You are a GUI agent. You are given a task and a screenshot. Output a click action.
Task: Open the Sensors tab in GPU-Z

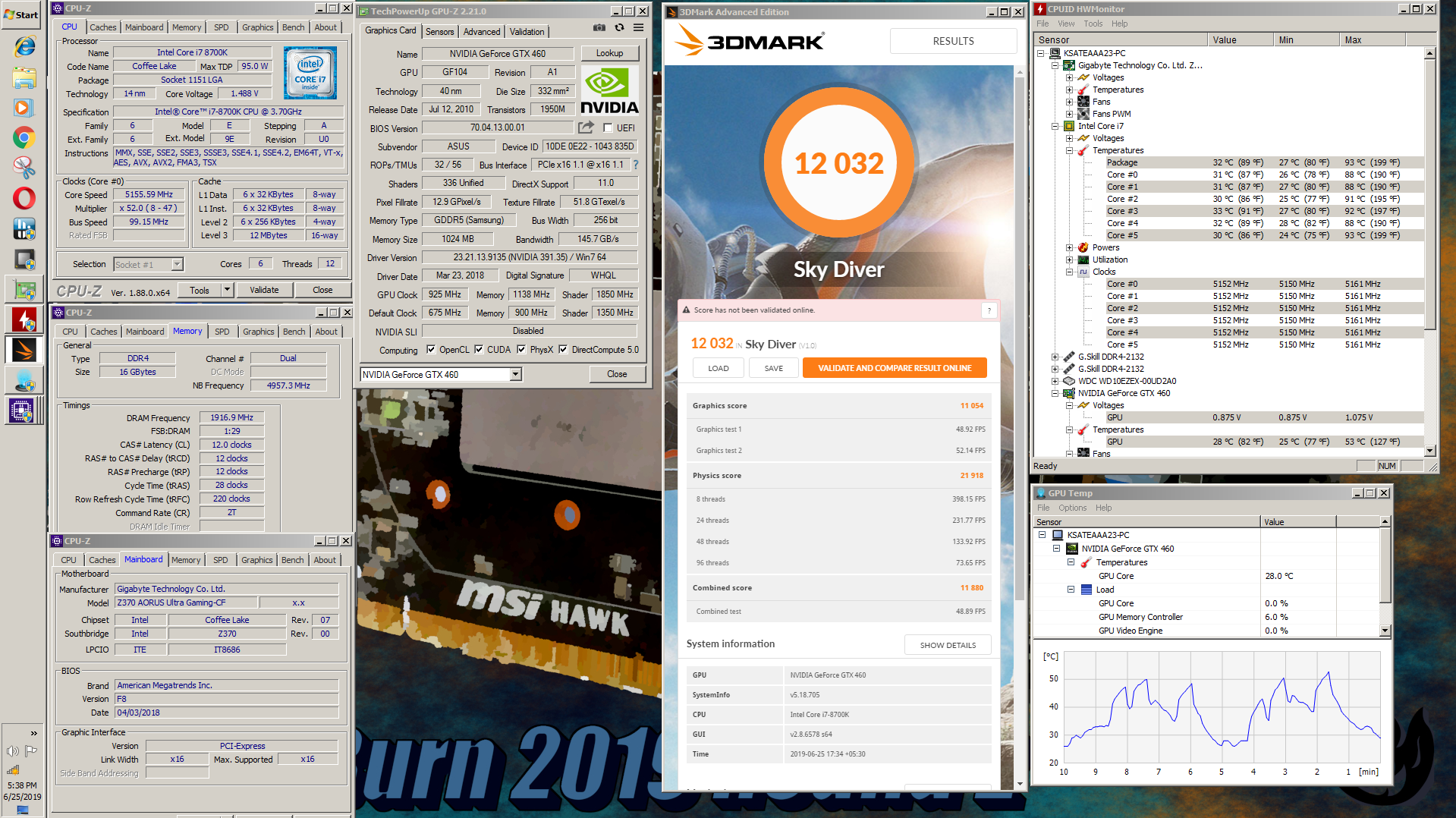pyautogui.click(x=439, y=32)
